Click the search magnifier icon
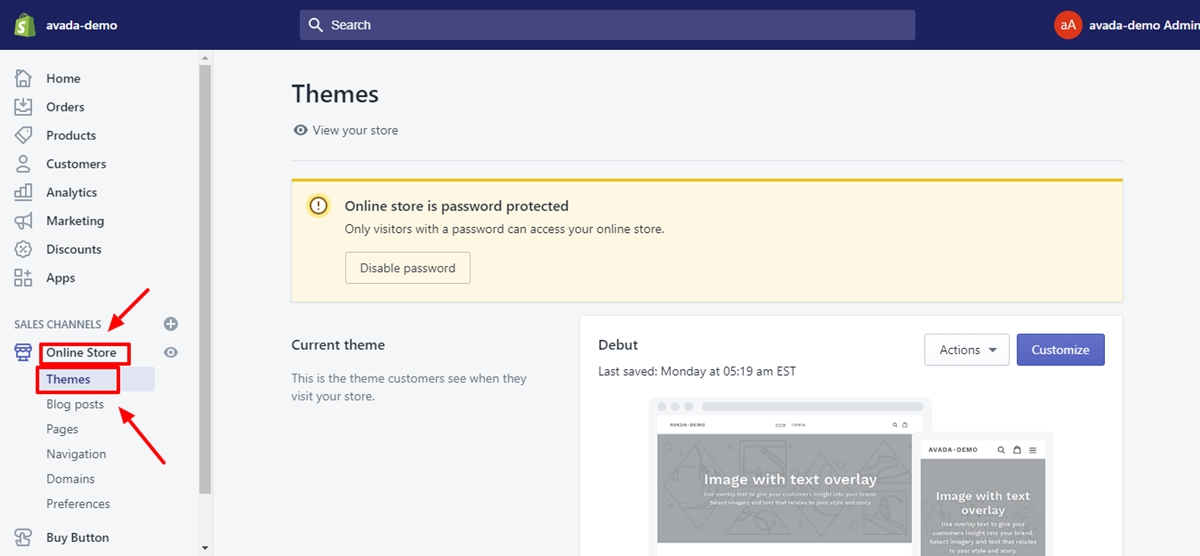Screen dimensions: 1200x556 point(316,25)
